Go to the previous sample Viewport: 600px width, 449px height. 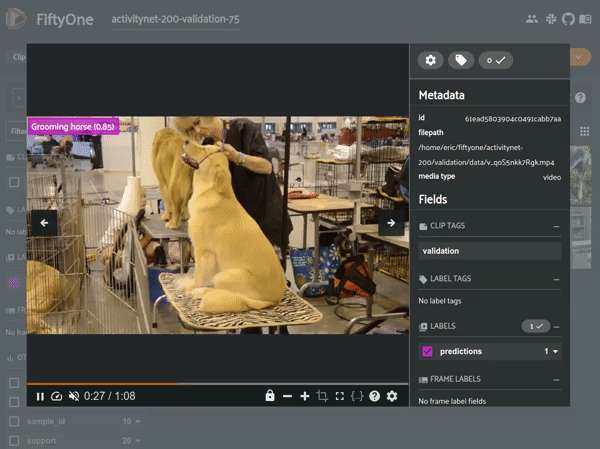pos(44,223)
